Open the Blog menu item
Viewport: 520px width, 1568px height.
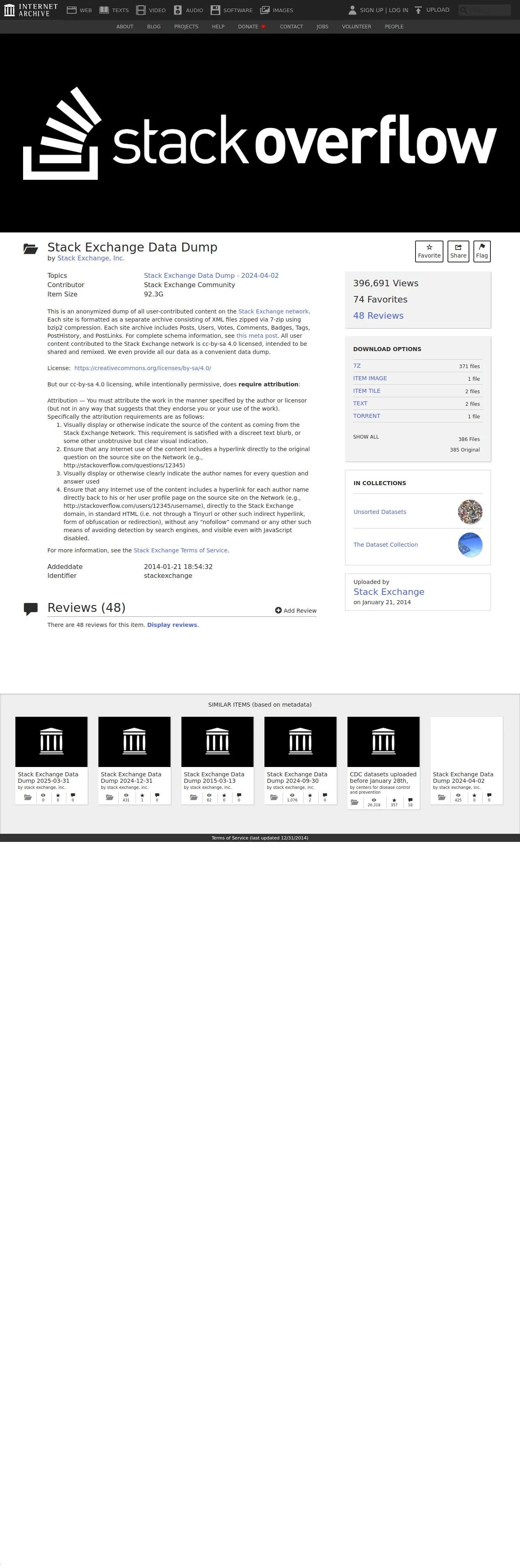153,27
